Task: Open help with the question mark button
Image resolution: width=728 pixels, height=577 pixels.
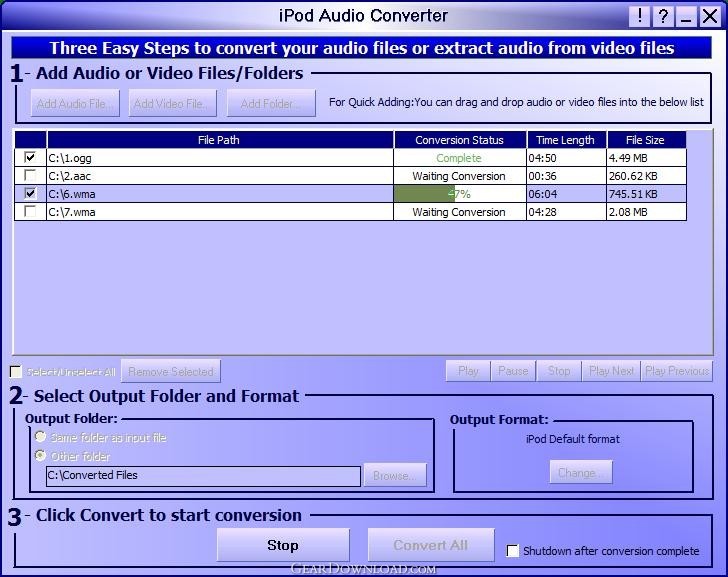Action: click(663, 17)
